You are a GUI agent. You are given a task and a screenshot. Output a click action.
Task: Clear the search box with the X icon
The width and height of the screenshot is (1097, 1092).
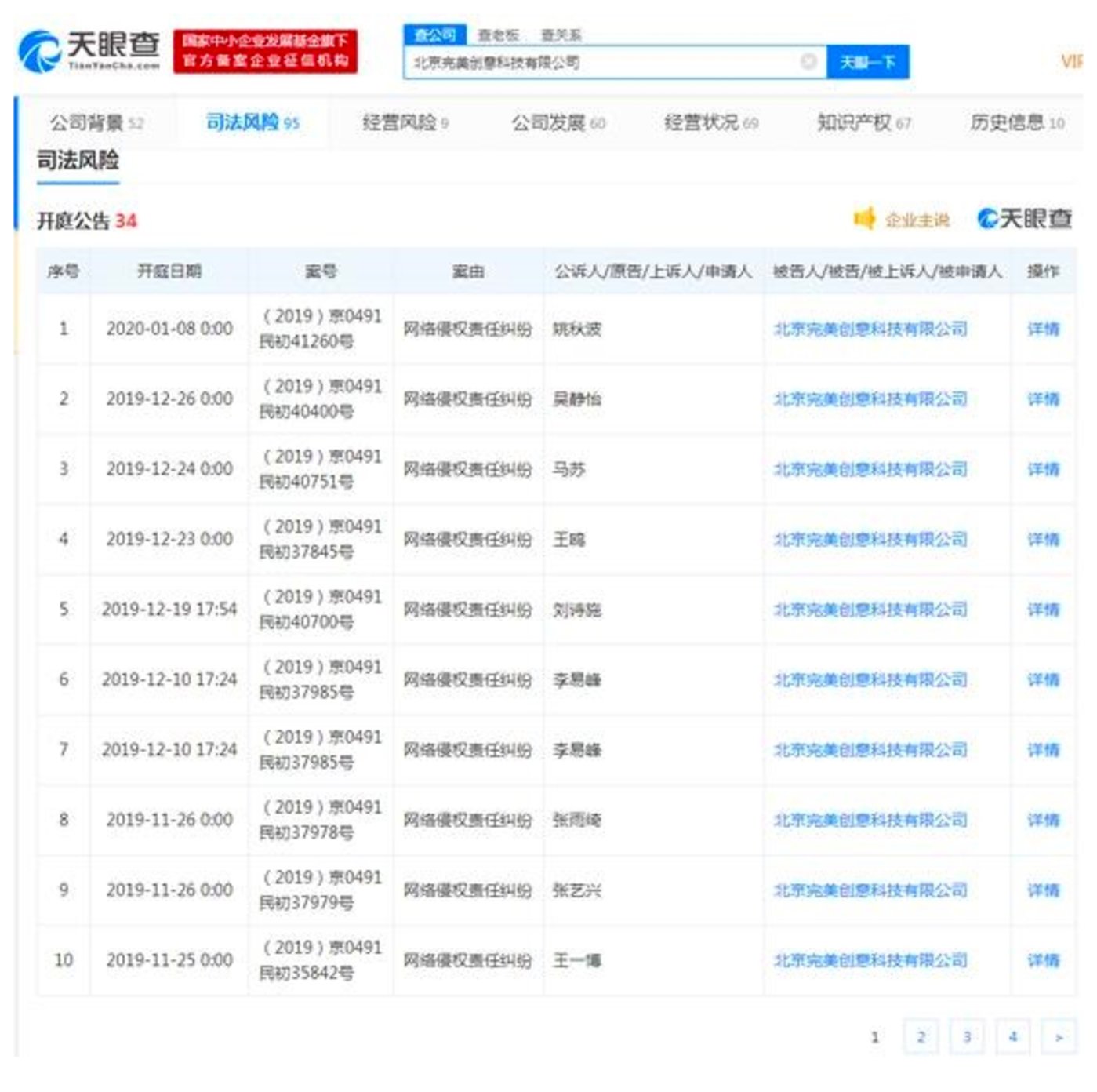pos(808,61)
